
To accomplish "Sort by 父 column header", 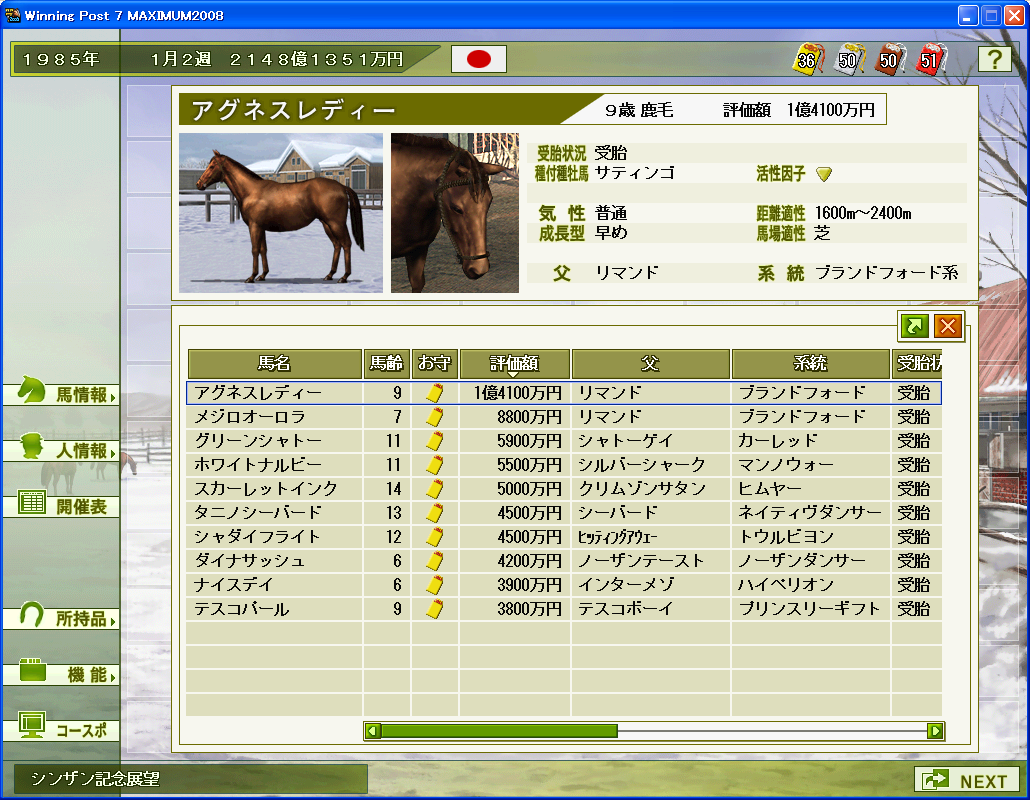I will pos(650,363).
